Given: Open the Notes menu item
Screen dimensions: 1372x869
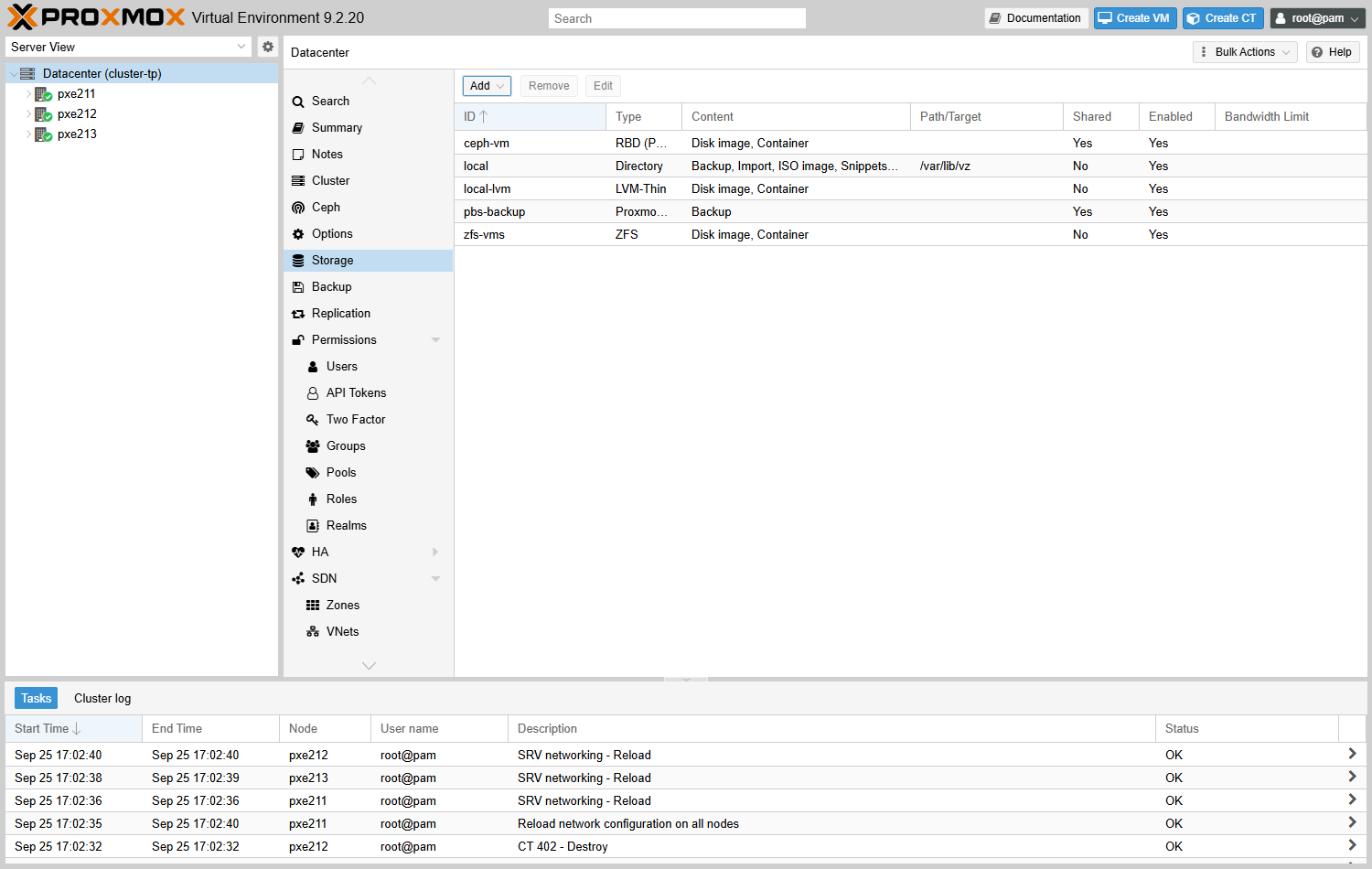Looking at the screenshot, I should tap(368, 155).
